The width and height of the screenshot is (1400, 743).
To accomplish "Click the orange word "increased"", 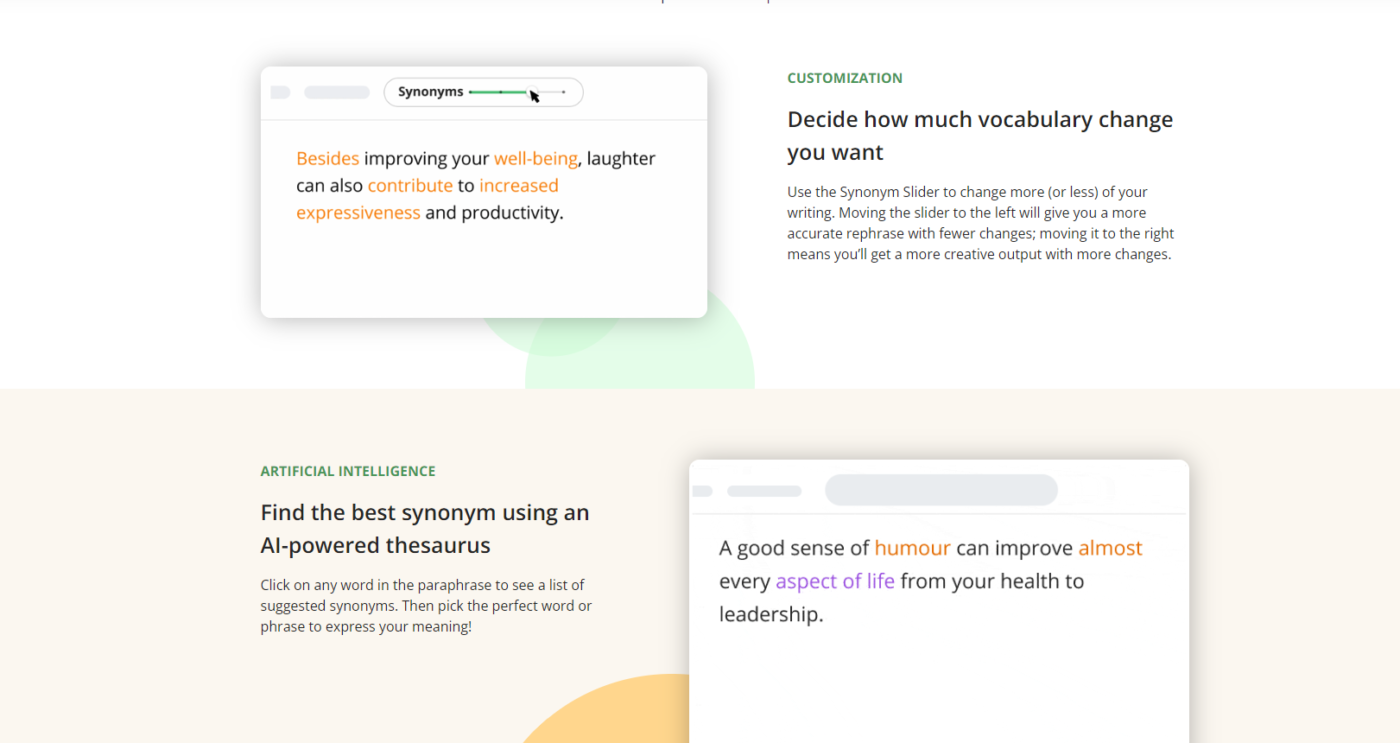I will pyautogui.click(x=518, y=185).
